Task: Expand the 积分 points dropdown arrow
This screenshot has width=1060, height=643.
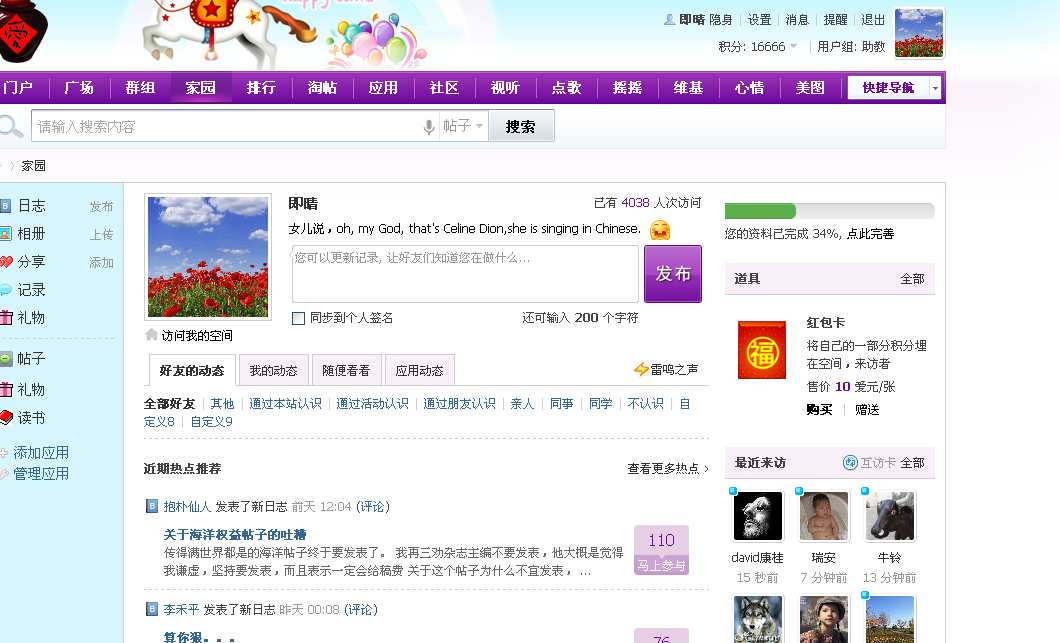Action: point(794,47)
